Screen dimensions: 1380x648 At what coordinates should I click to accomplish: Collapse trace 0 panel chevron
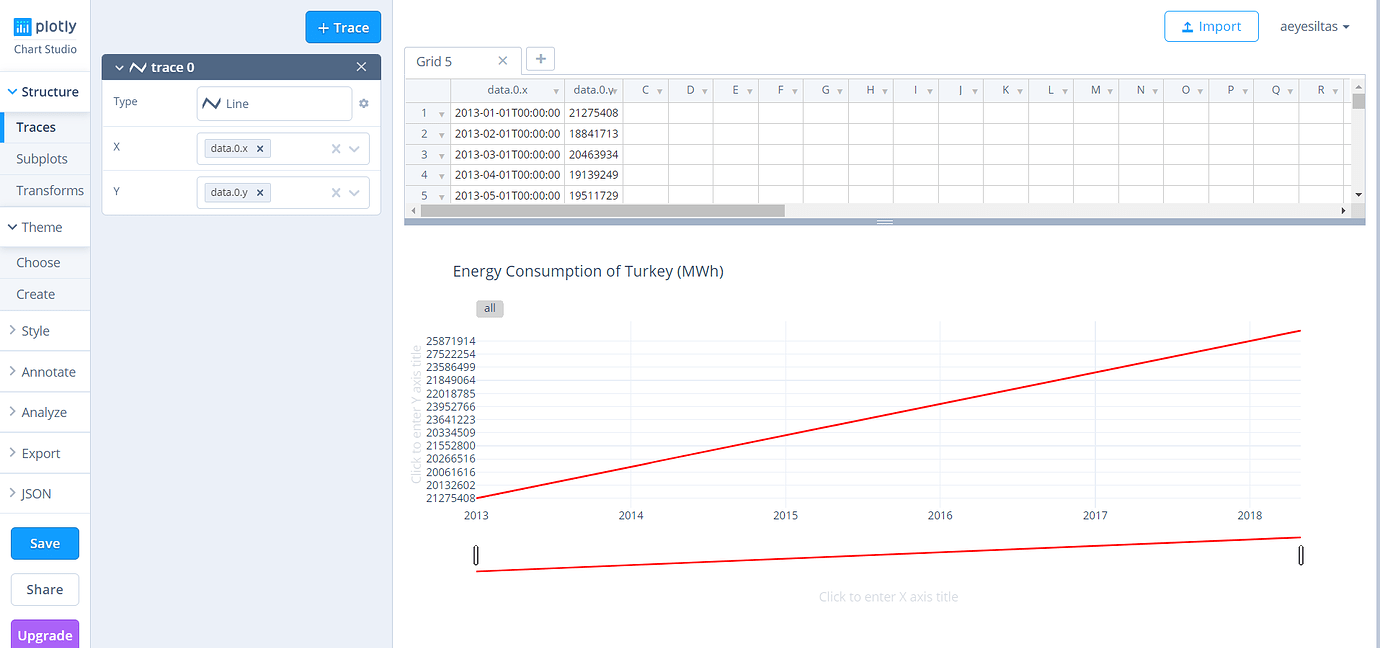pyautogui.click(x=119, y=67)
